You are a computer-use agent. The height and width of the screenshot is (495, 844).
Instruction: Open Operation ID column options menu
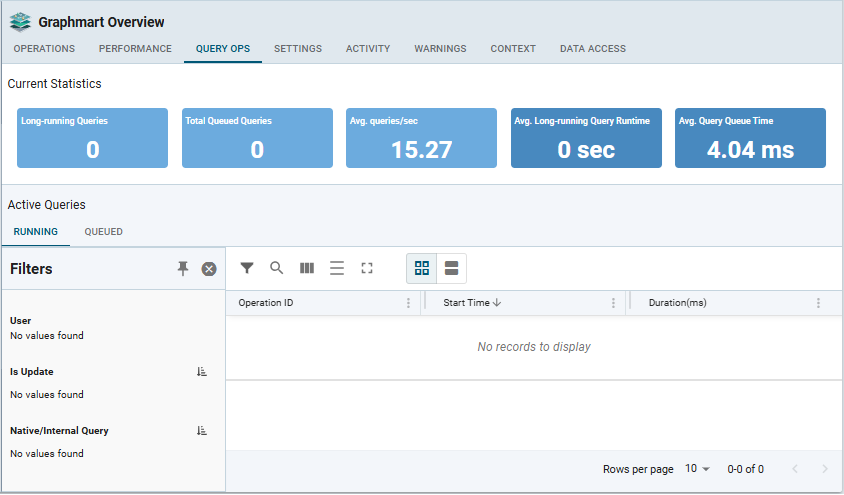click(x=408, y=303)
